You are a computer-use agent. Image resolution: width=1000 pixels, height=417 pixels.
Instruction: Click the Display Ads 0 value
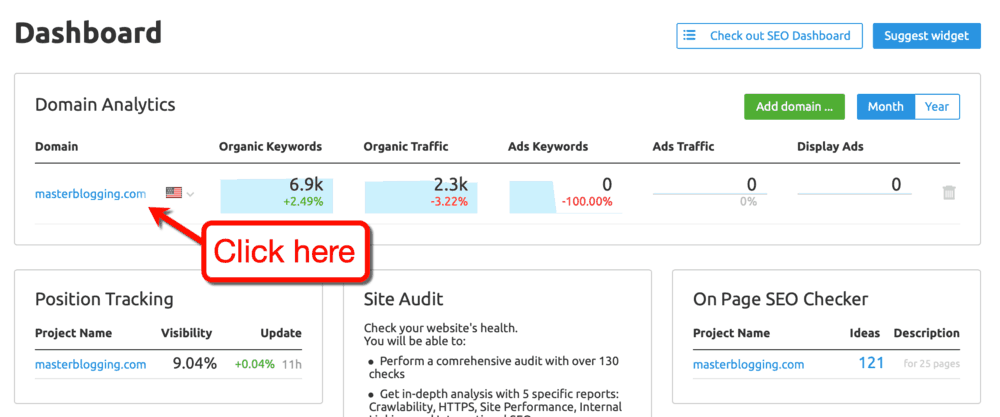(896, 185)
